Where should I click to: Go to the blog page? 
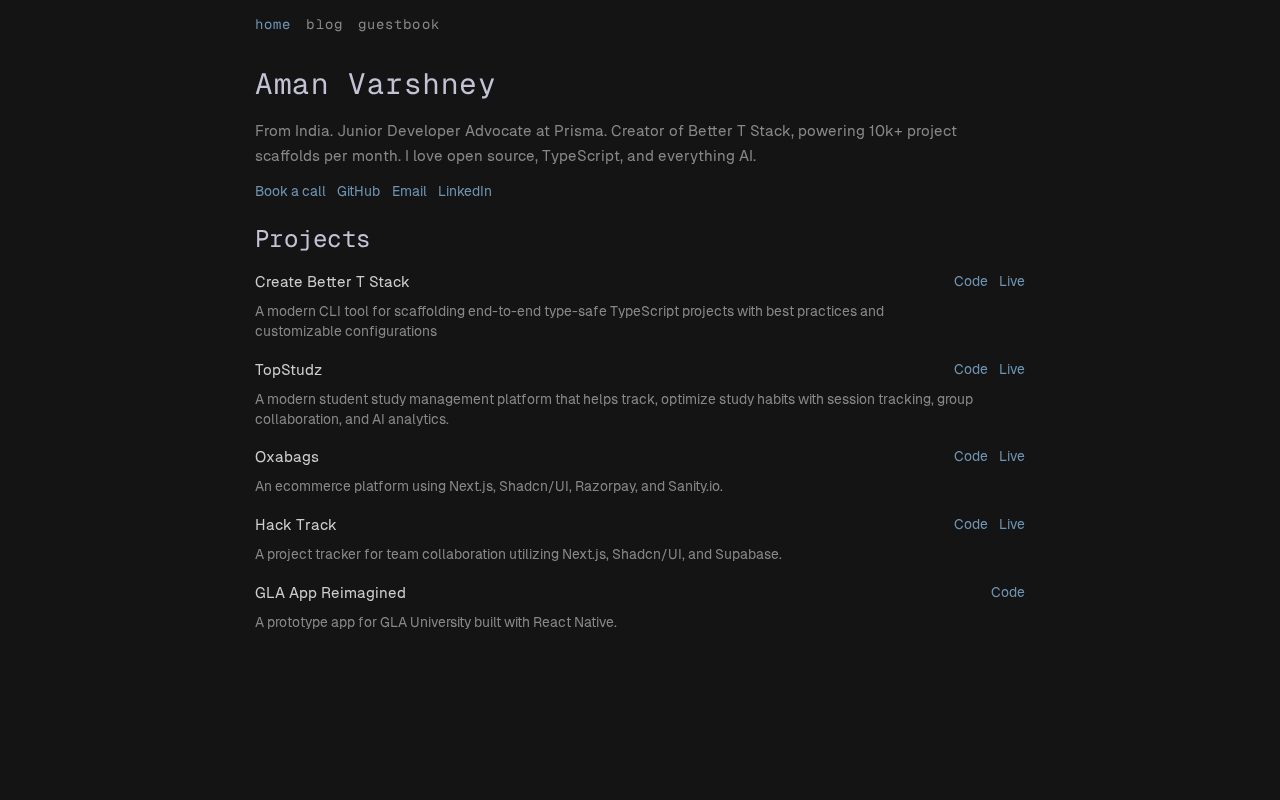tap(324, 24)
